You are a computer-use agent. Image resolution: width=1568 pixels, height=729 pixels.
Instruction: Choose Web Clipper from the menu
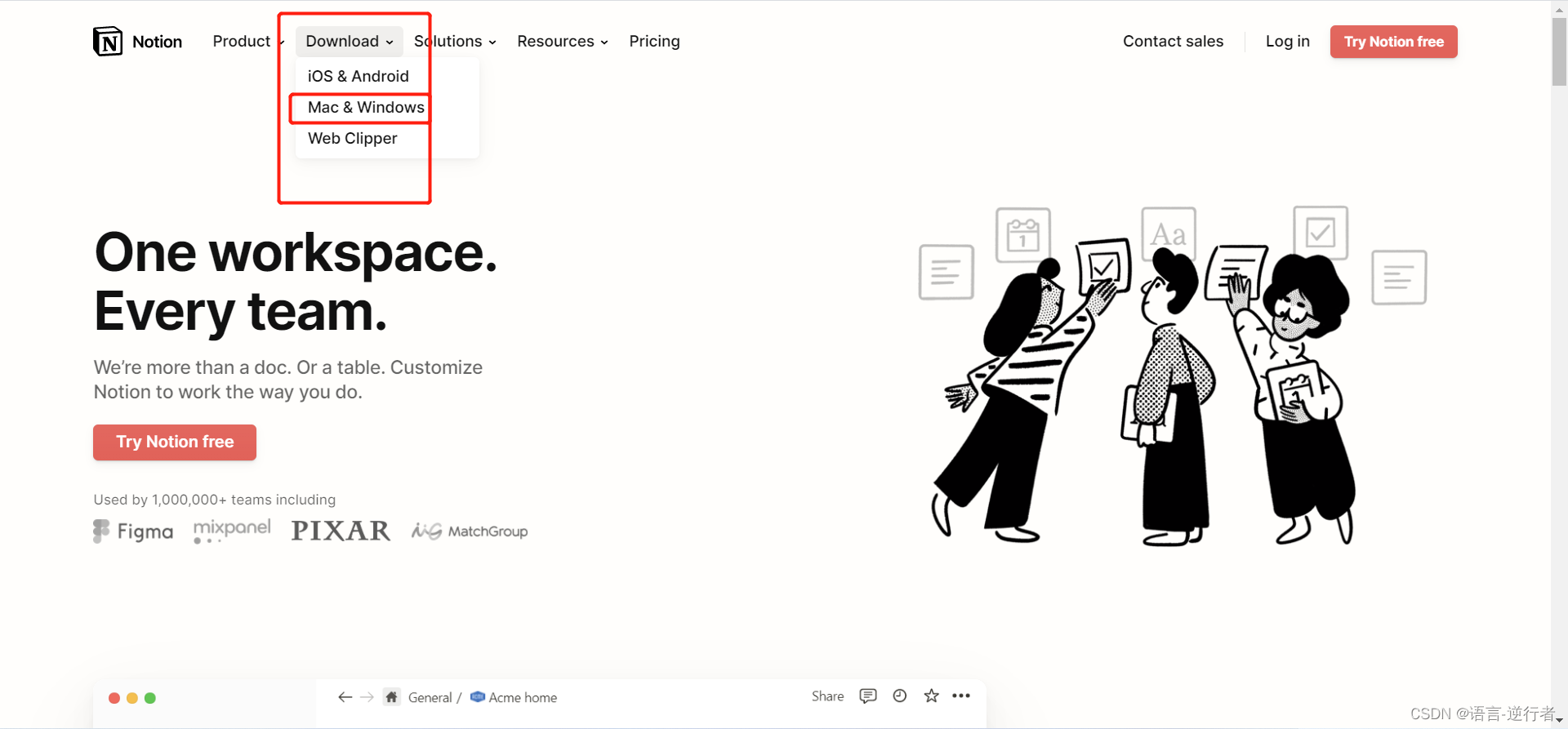click(353, 139)
